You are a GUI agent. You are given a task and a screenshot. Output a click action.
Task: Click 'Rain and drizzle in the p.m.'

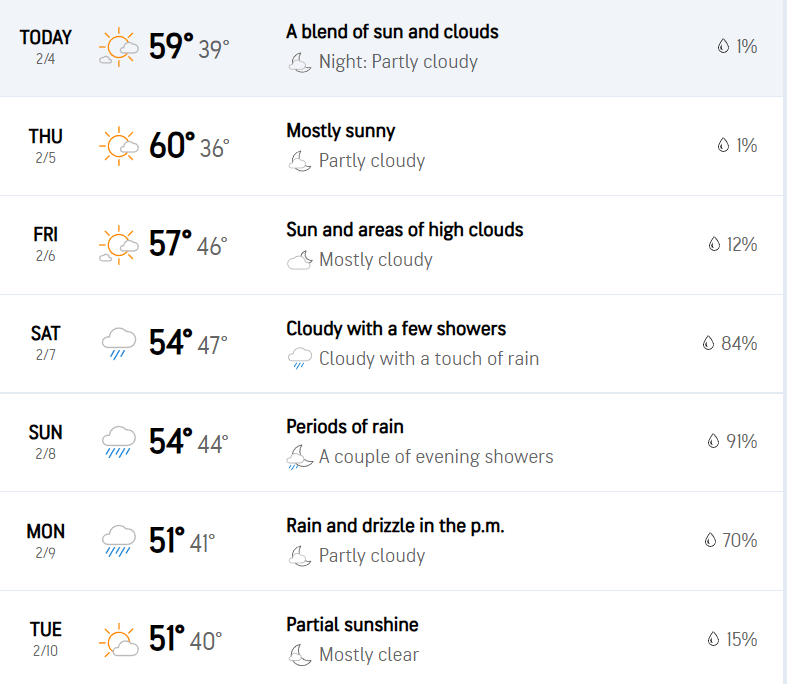tap(394, 525)
